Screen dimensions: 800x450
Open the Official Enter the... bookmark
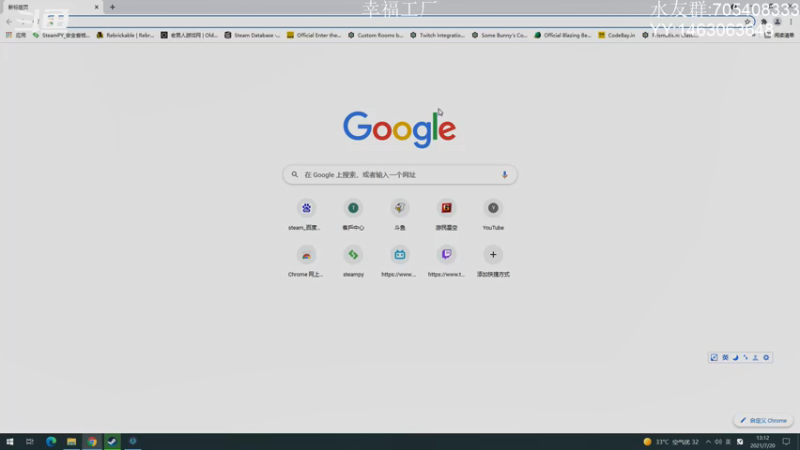[x=314, y=35]
